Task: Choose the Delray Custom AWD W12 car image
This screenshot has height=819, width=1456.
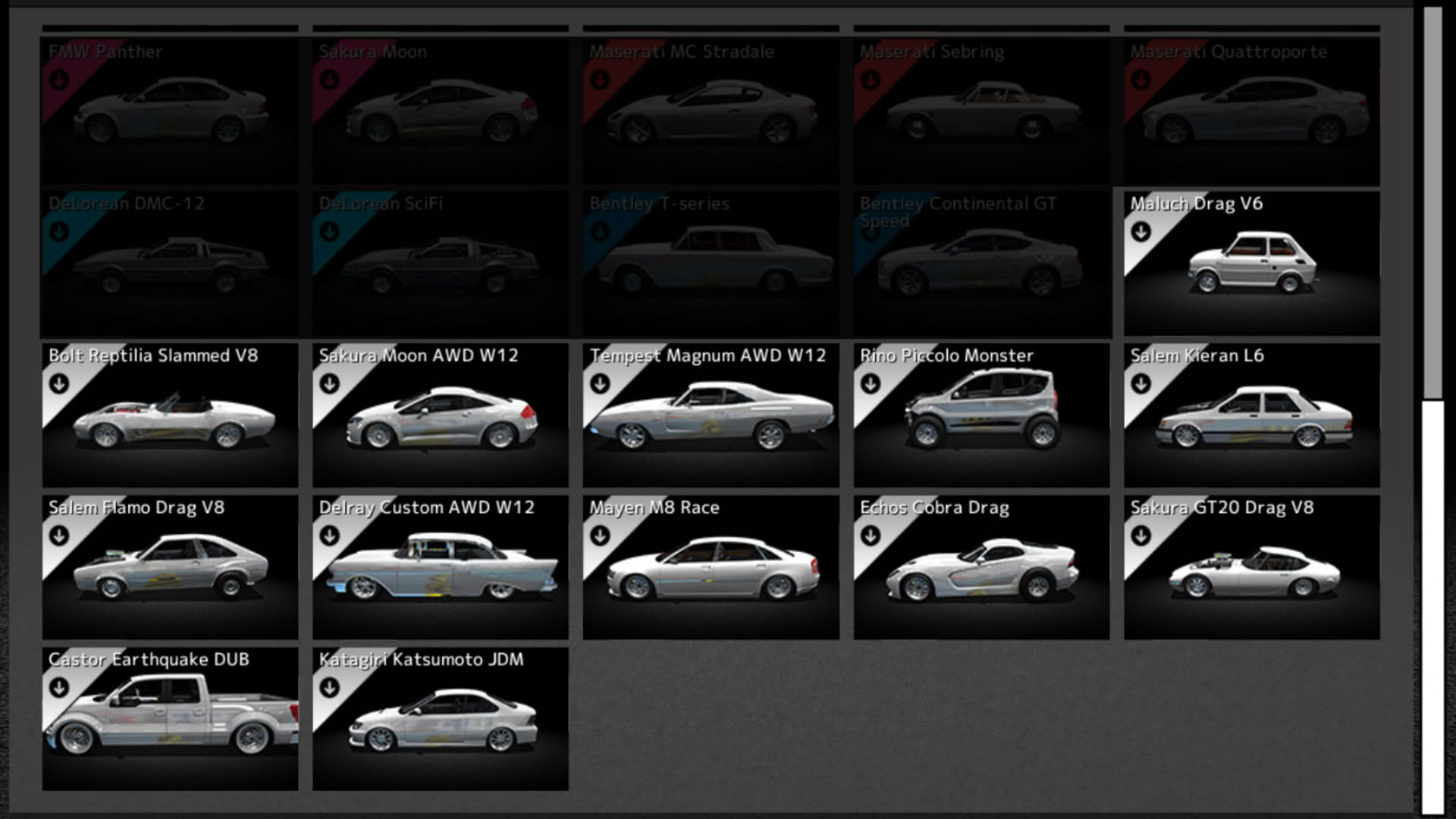Action: [x=441, y=566]
